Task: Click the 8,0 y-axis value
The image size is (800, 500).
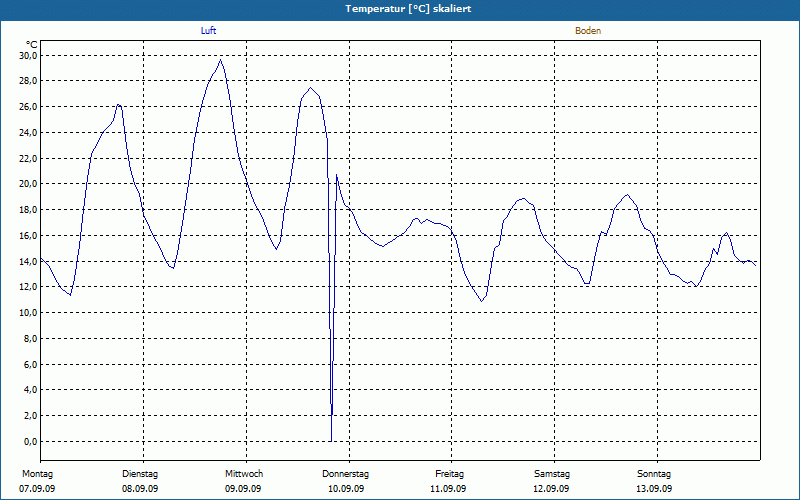Action: coord(32,338)
